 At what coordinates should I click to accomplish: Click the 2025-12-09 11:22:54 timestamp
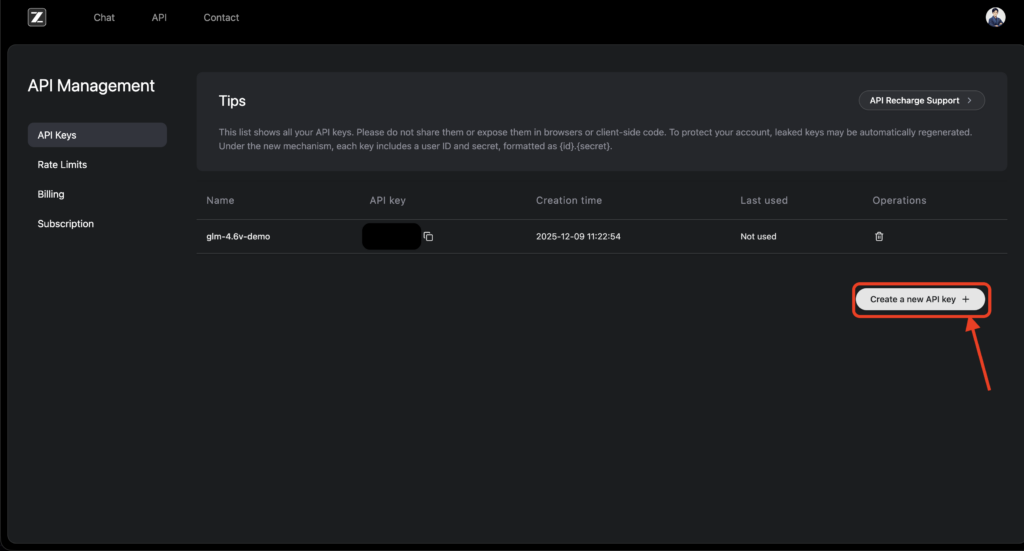click(580, 237)
